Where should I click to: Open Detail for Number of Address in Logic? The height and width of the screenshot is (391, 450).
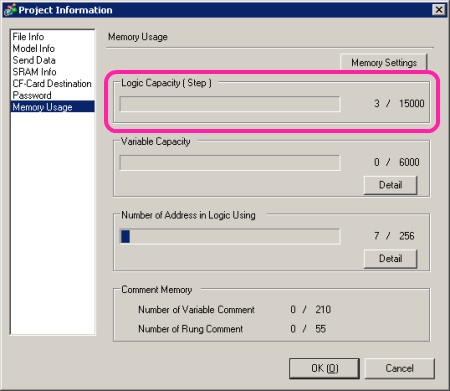click(x=390, y=259)
